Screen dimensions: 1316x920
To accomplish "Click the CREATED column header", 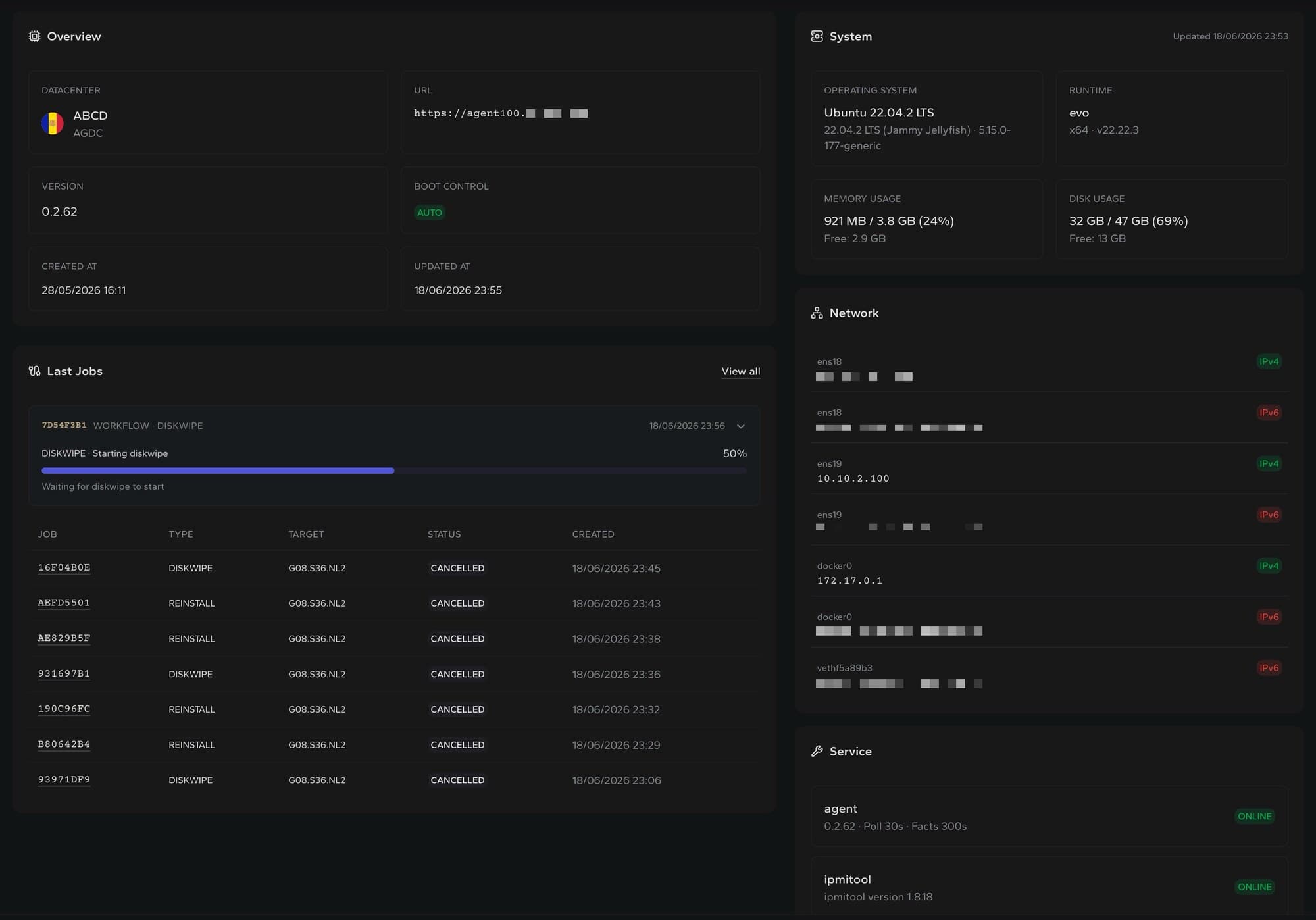I will click(593, 534).
